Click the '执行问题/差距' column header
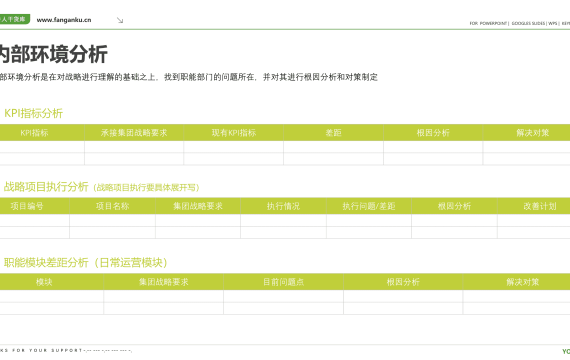Viewport: 570px width, 360px height. click(x=369, y=206)
